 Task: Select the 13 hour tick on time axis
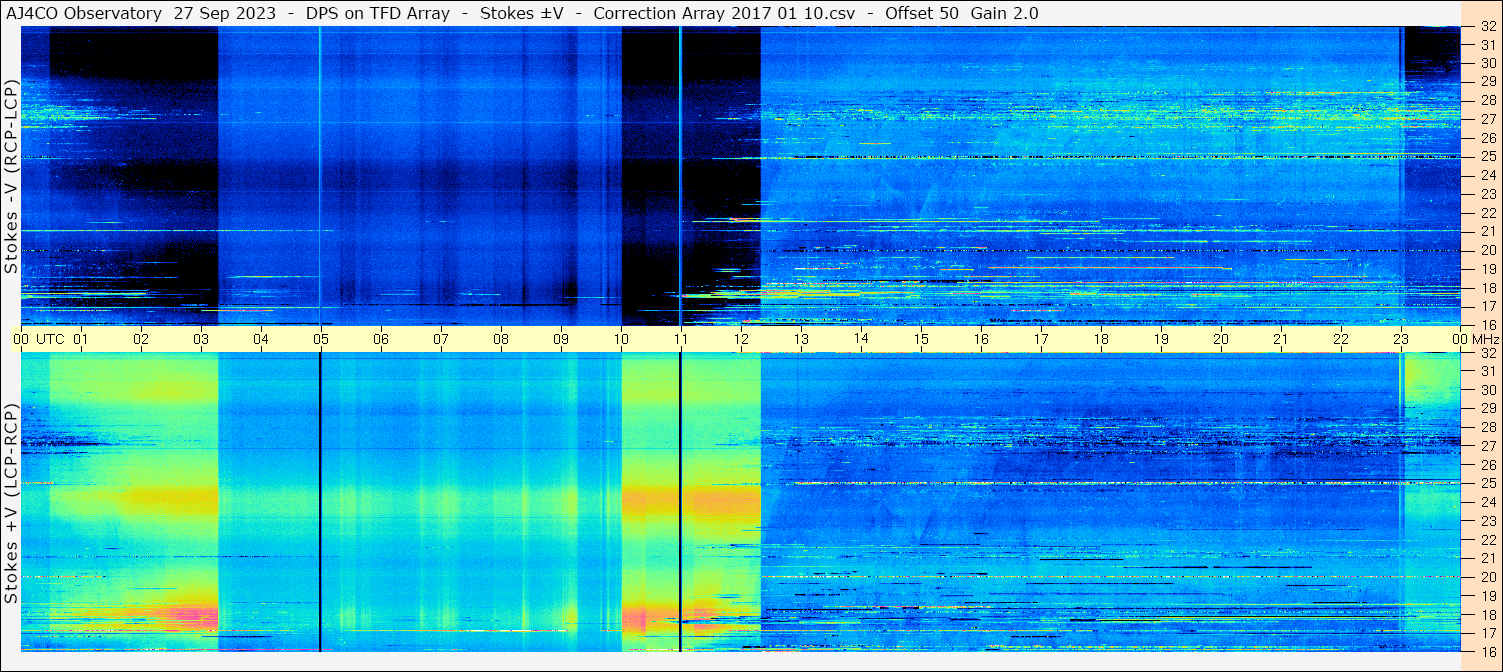[801, 340]
